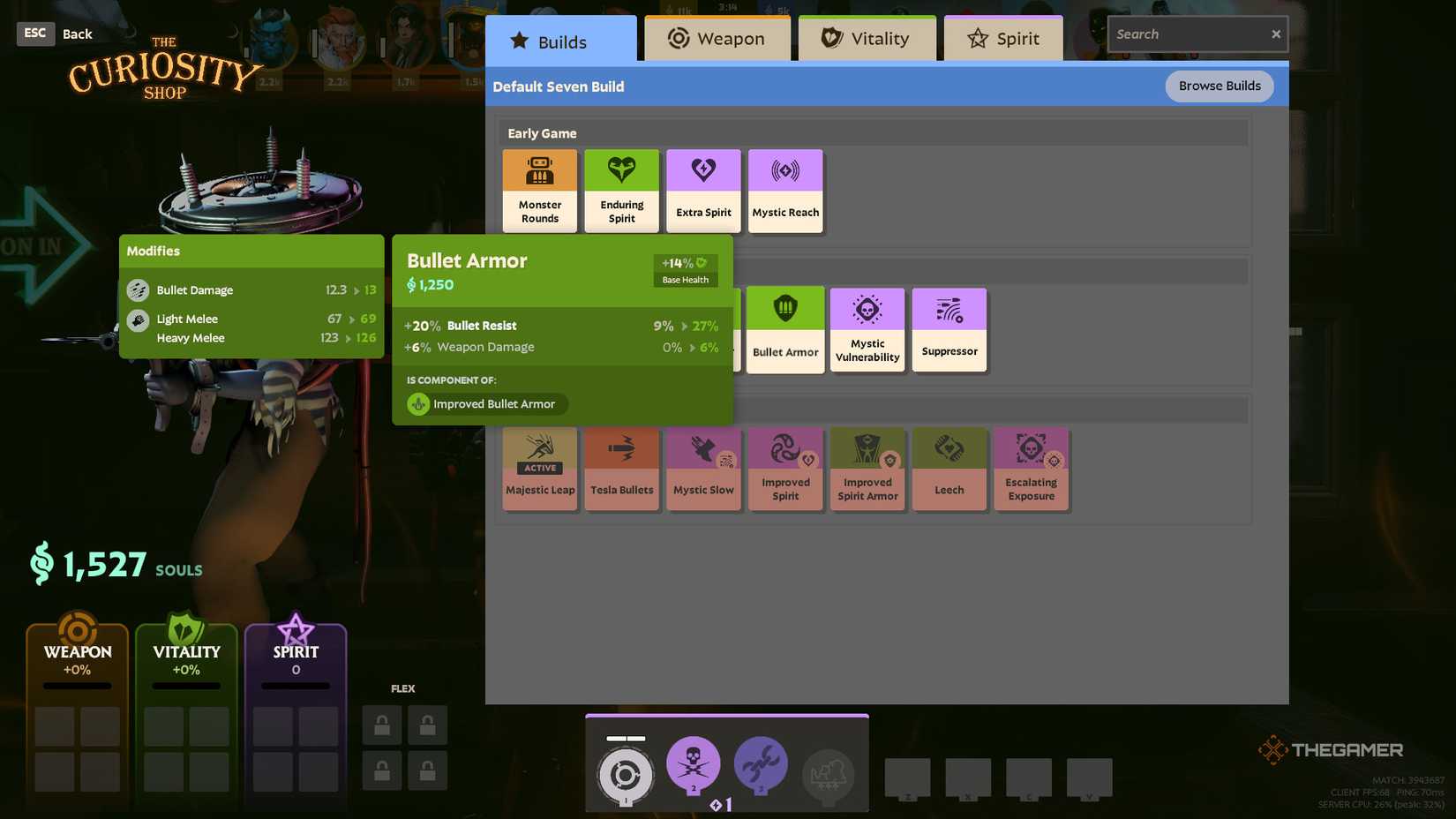1456x819 pixels.
Task: Select the Enduring Spirit item
Action: pyautogui.click(x=621, y=190)
